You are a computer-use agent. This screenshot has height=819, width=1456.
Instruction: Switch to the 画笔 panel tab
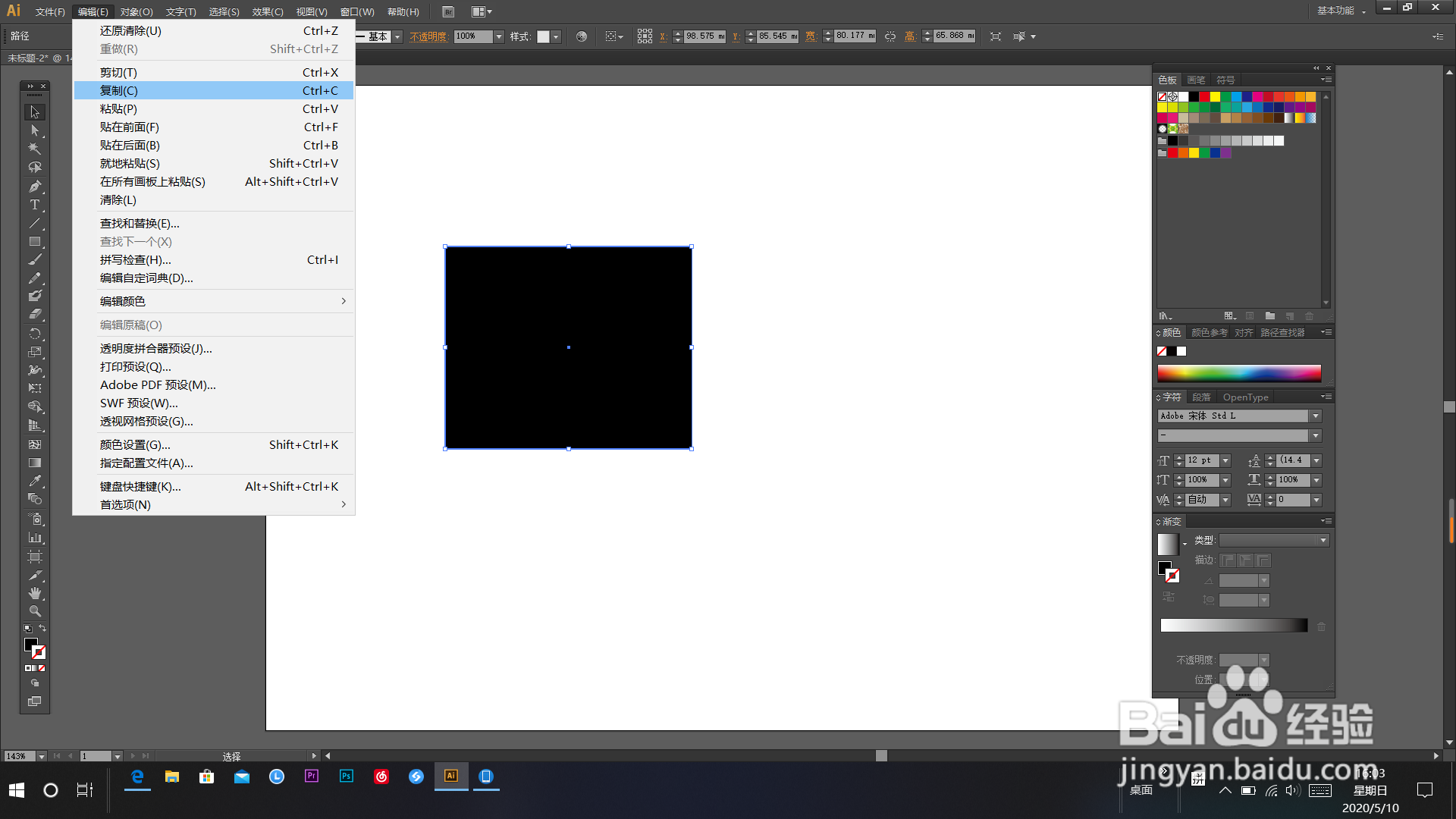[1196, 80]
